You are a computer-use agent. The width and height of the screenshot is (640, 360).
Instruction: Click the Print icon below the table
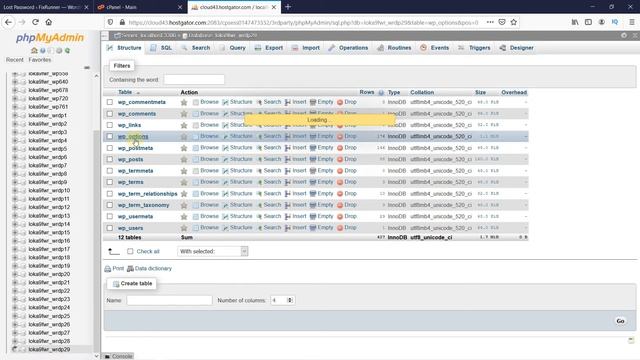tap(108, 269)
